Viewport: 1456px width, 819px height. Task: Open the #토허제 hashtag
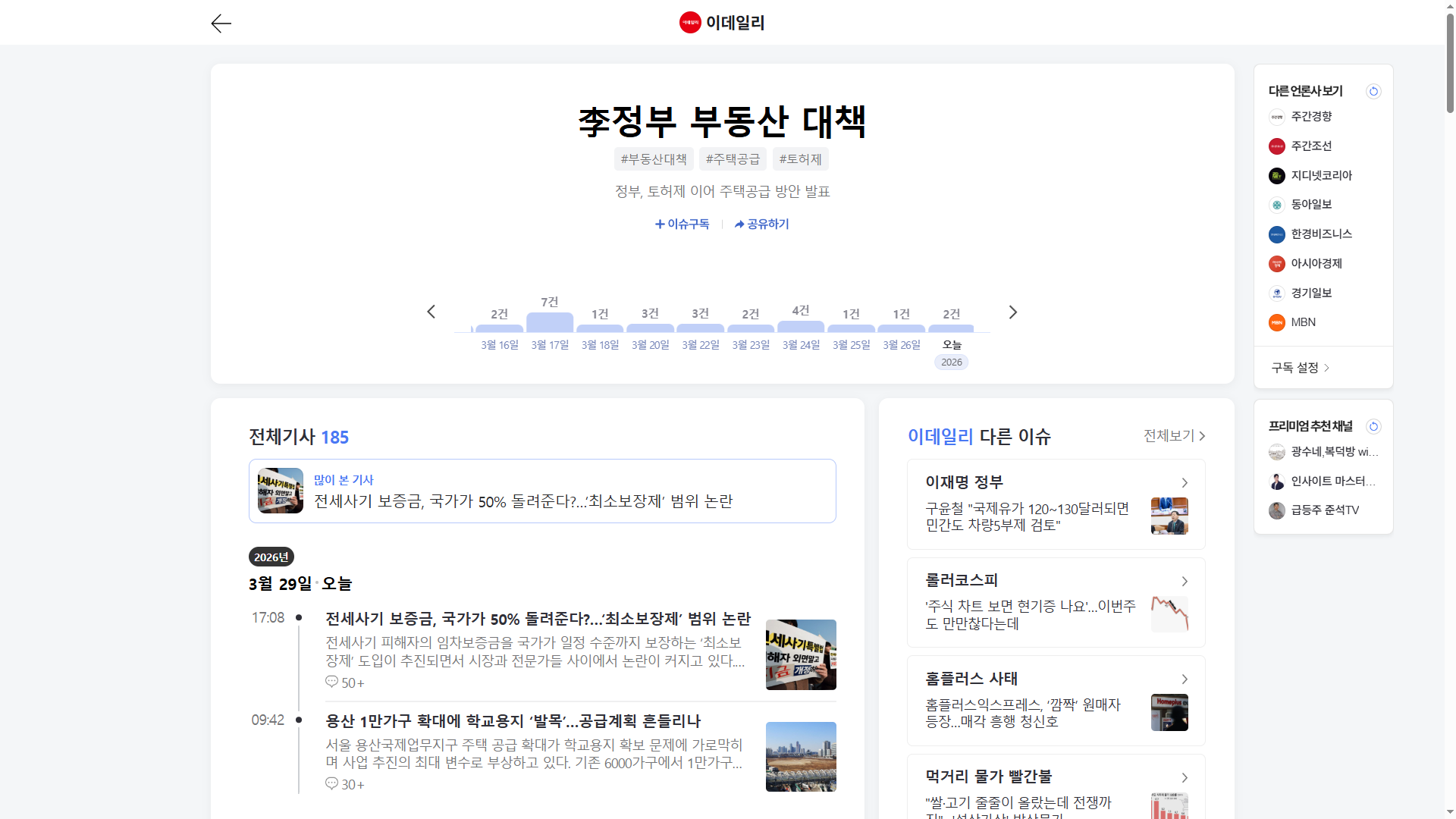pos(800,158)
